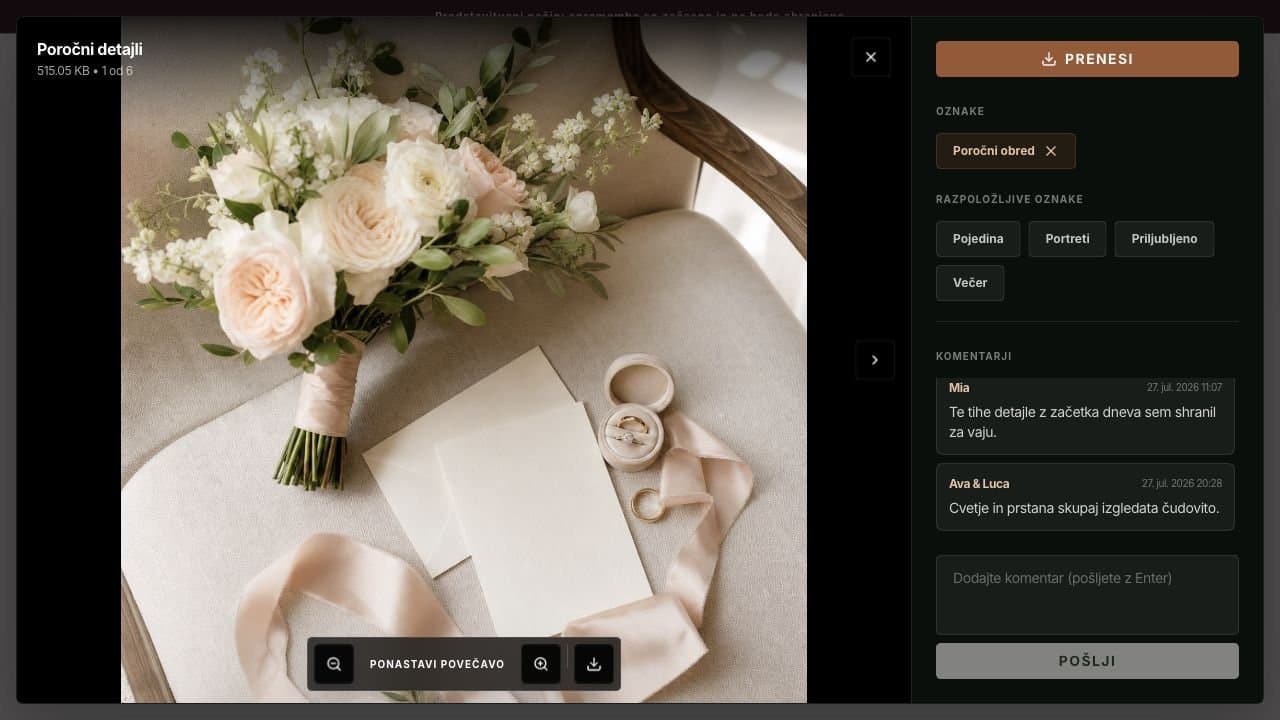Add the Priljubljeno tag
The width and height of the screenshot is (1280, 720).
1164,239
